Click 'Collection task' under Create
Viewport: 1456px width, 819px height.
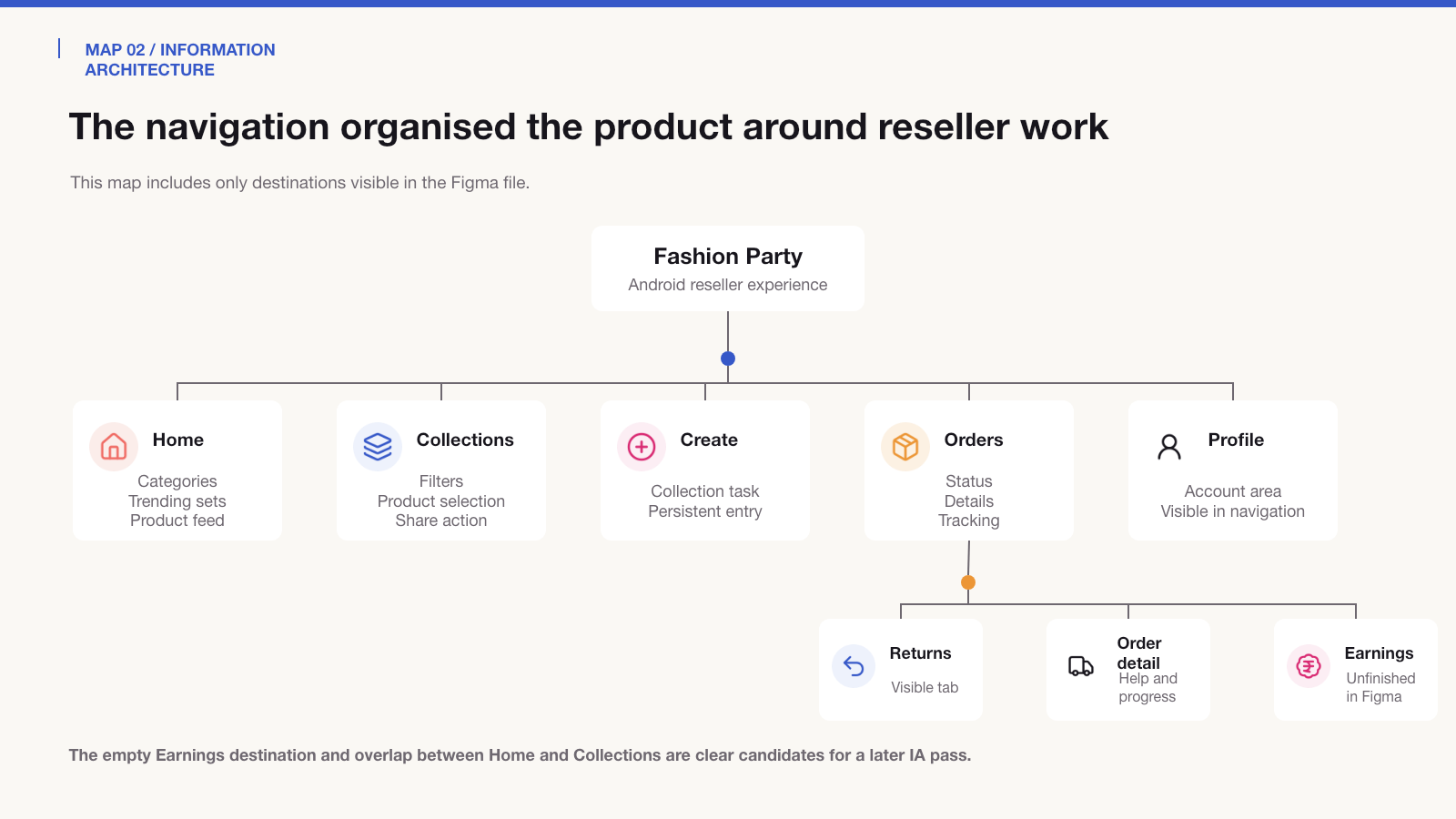coord(705,491)
